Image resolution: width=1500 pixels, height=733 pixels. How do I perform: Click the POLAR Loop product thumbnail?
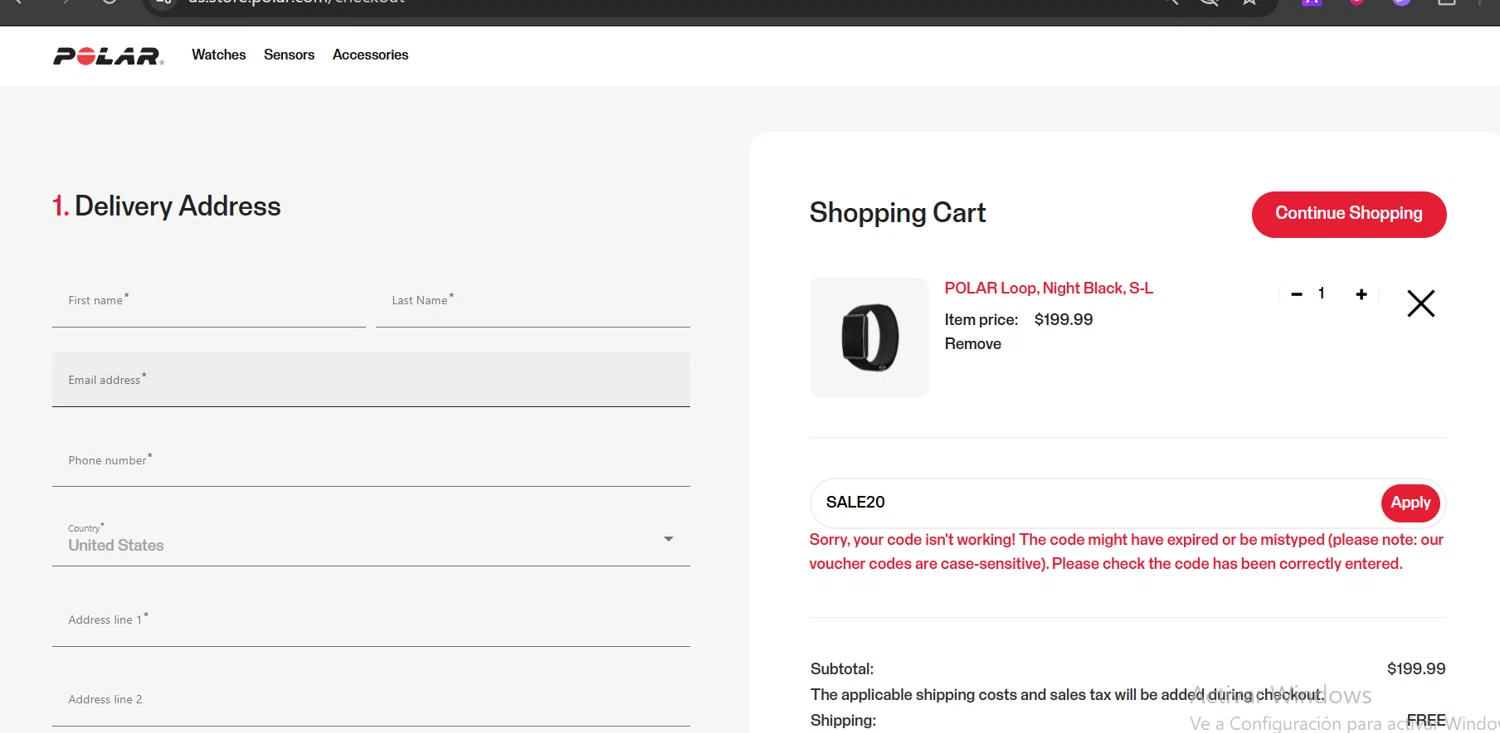(869, 337)
